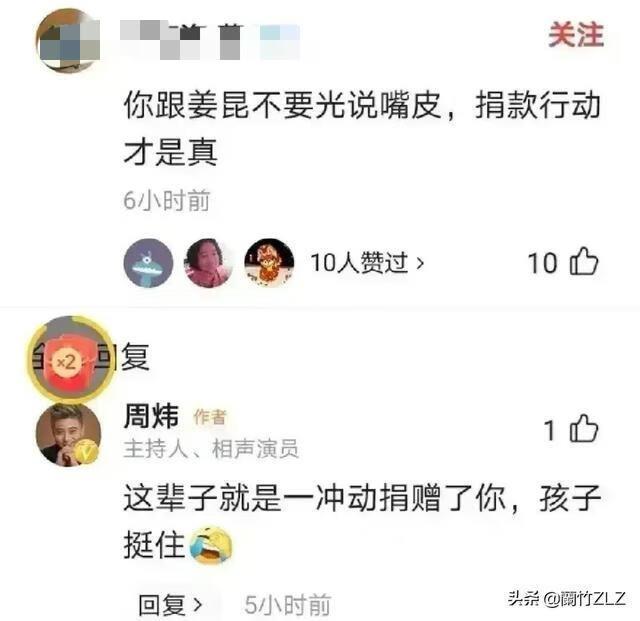The height and width of the screenshot is (621, 640).
Task: Open the blue alien avatar liker
Action: click(148, 263)
